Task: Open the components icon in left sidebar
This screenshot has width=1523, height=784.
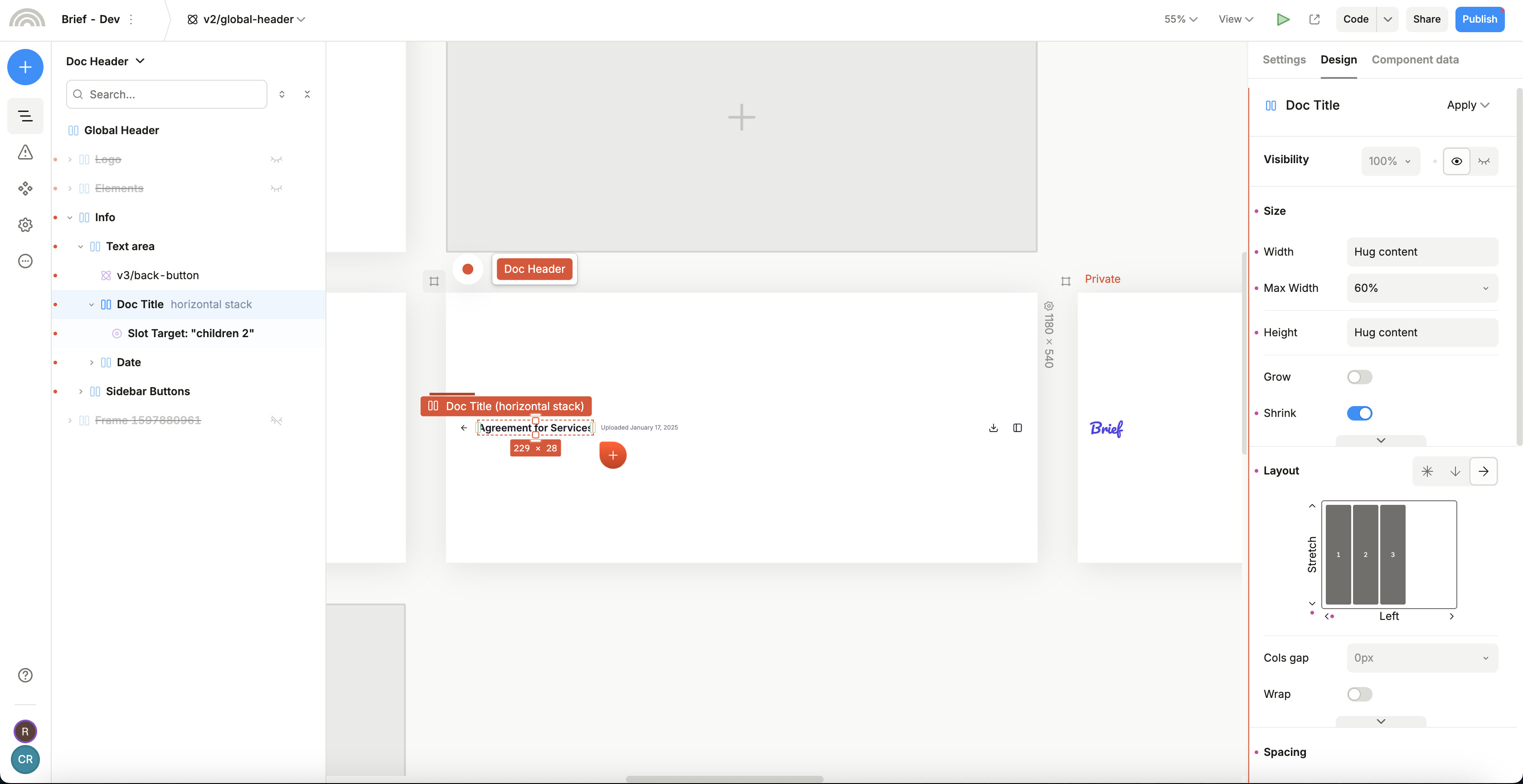Action: click(x=25, y=189)
